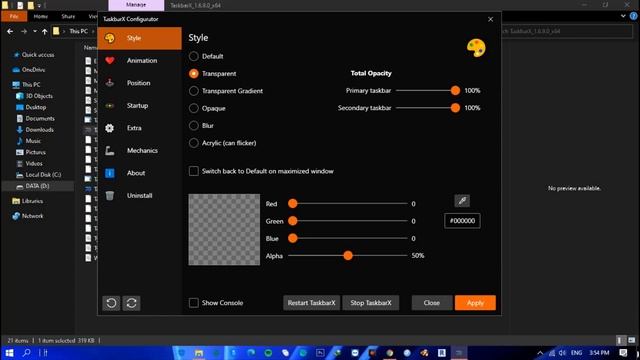Open Spotify from the taskbar
This screenshot has height=360, width=640.
268,353
